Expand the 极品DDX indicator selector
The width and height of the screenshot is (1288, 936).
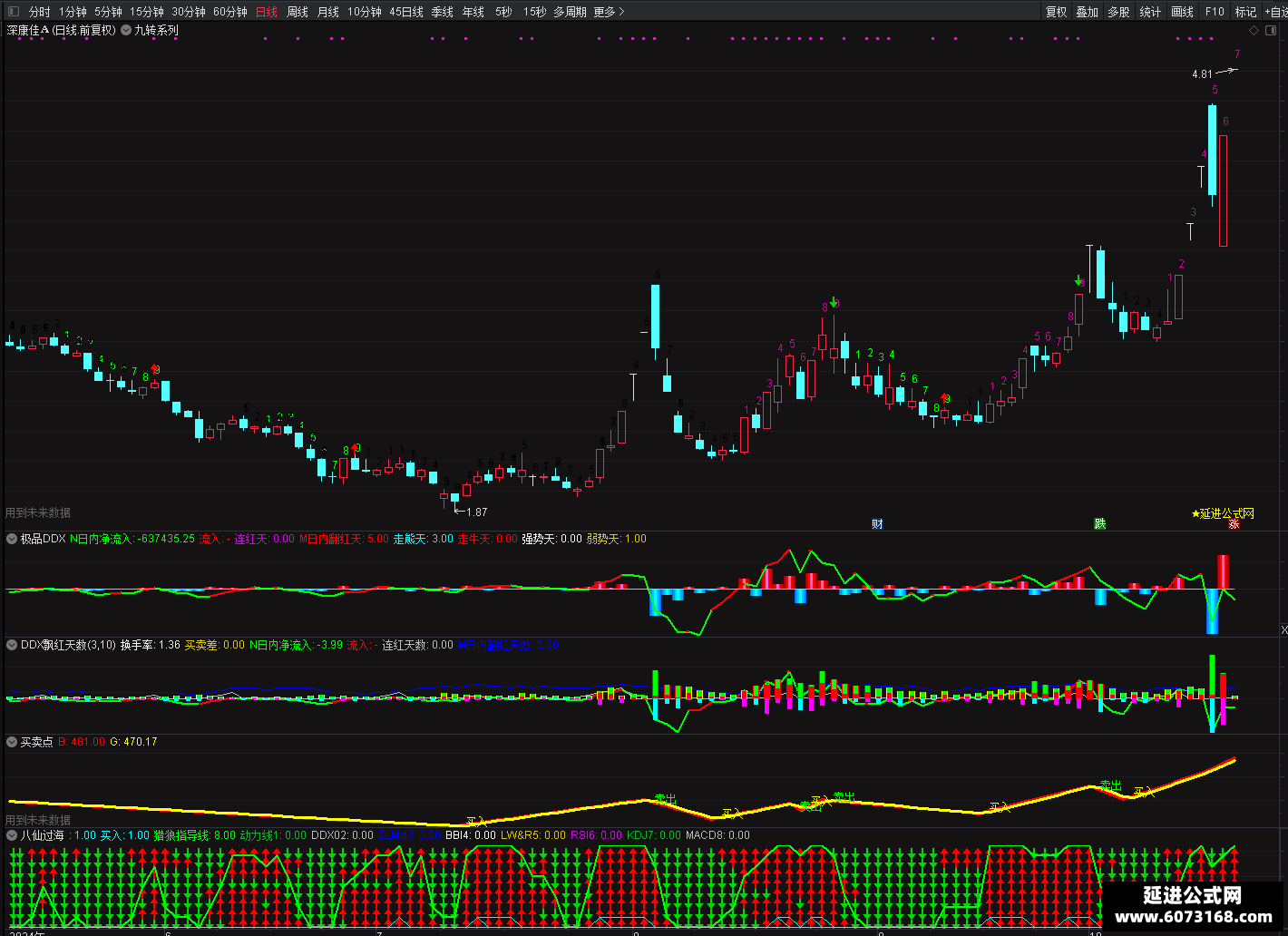coord(12,539)
